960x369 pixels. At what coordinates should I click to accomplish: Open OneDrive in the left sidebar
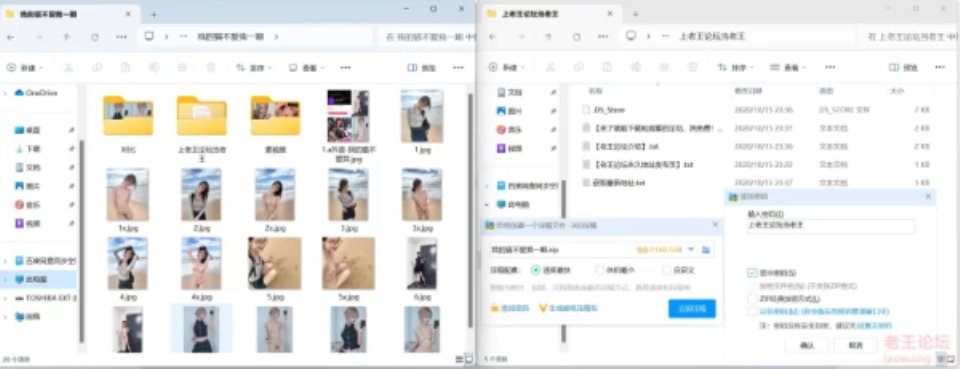pyautogui.click(x=40, y=93)
